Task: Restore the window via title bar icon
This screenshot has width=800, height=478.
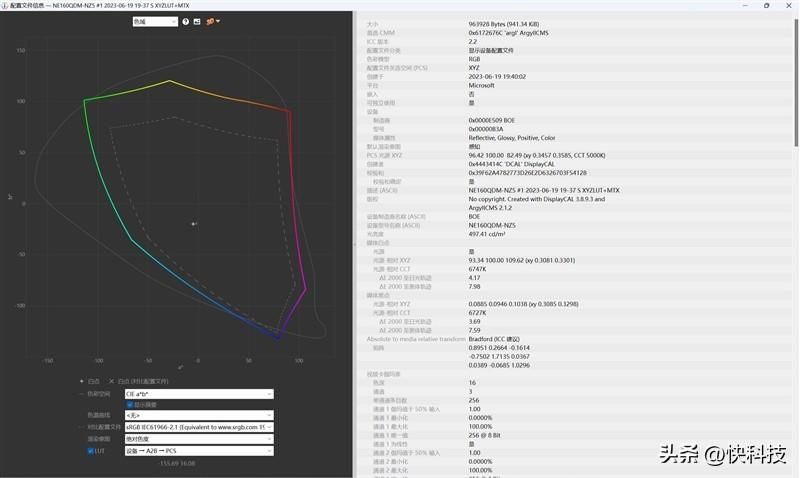Action: tap(766, 5)
